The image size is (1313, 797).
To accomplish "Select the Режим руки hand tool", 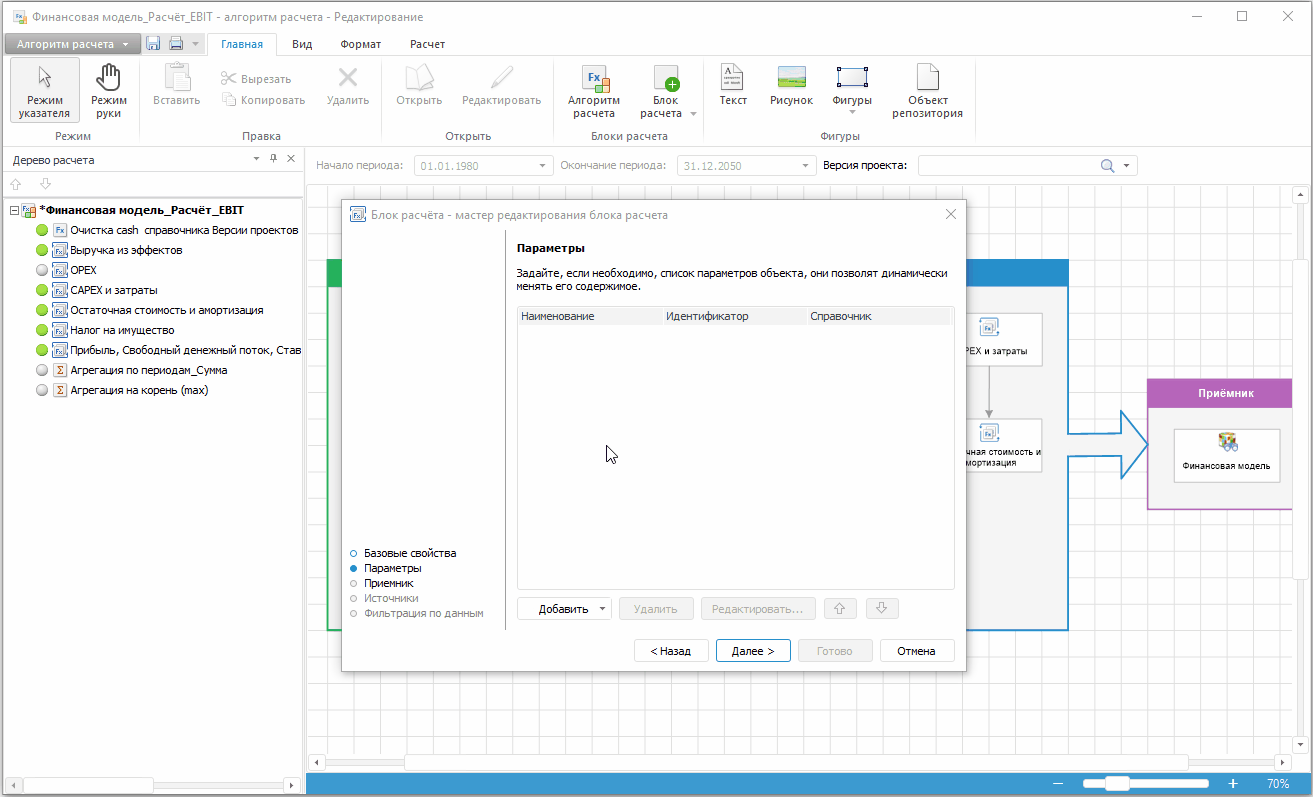I will pos(108,90).
